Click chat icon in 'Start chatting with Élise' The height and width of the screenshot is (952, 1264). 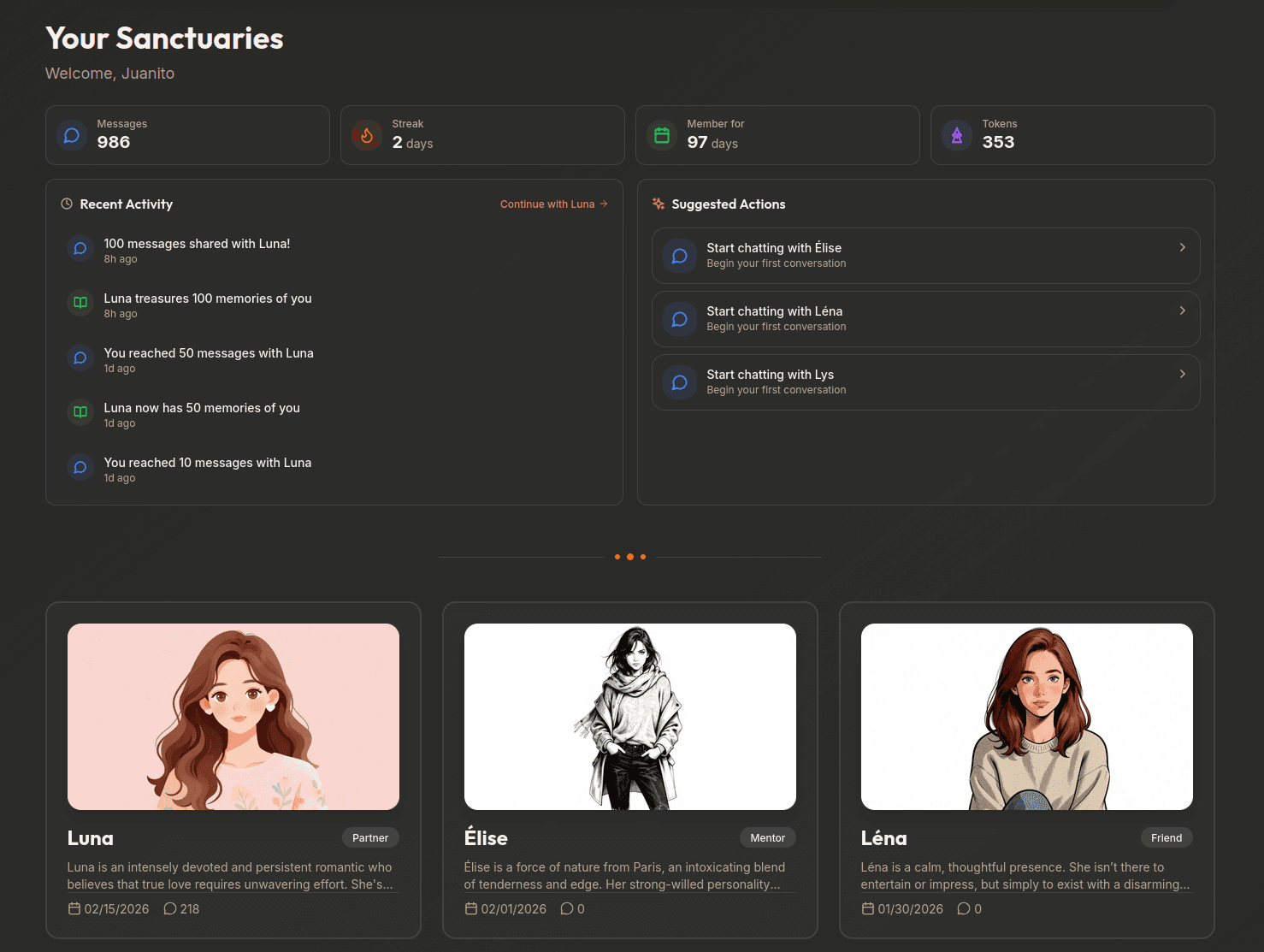click(x=680, y=256)
